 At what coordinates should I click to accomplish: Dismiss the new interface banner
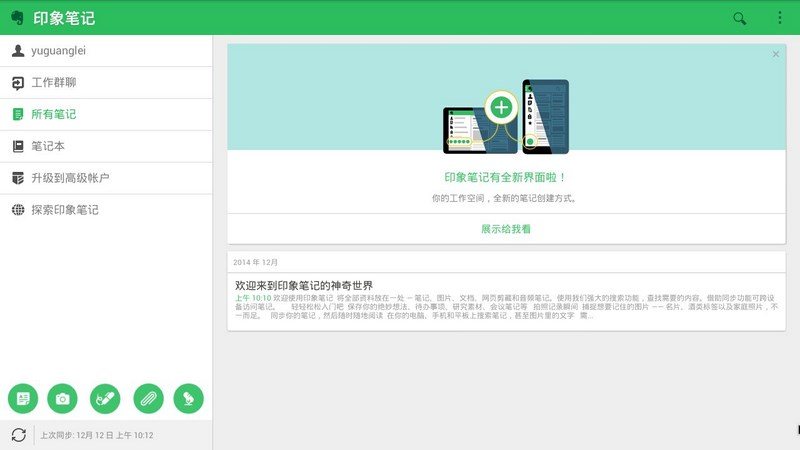[x=776, y=54]
